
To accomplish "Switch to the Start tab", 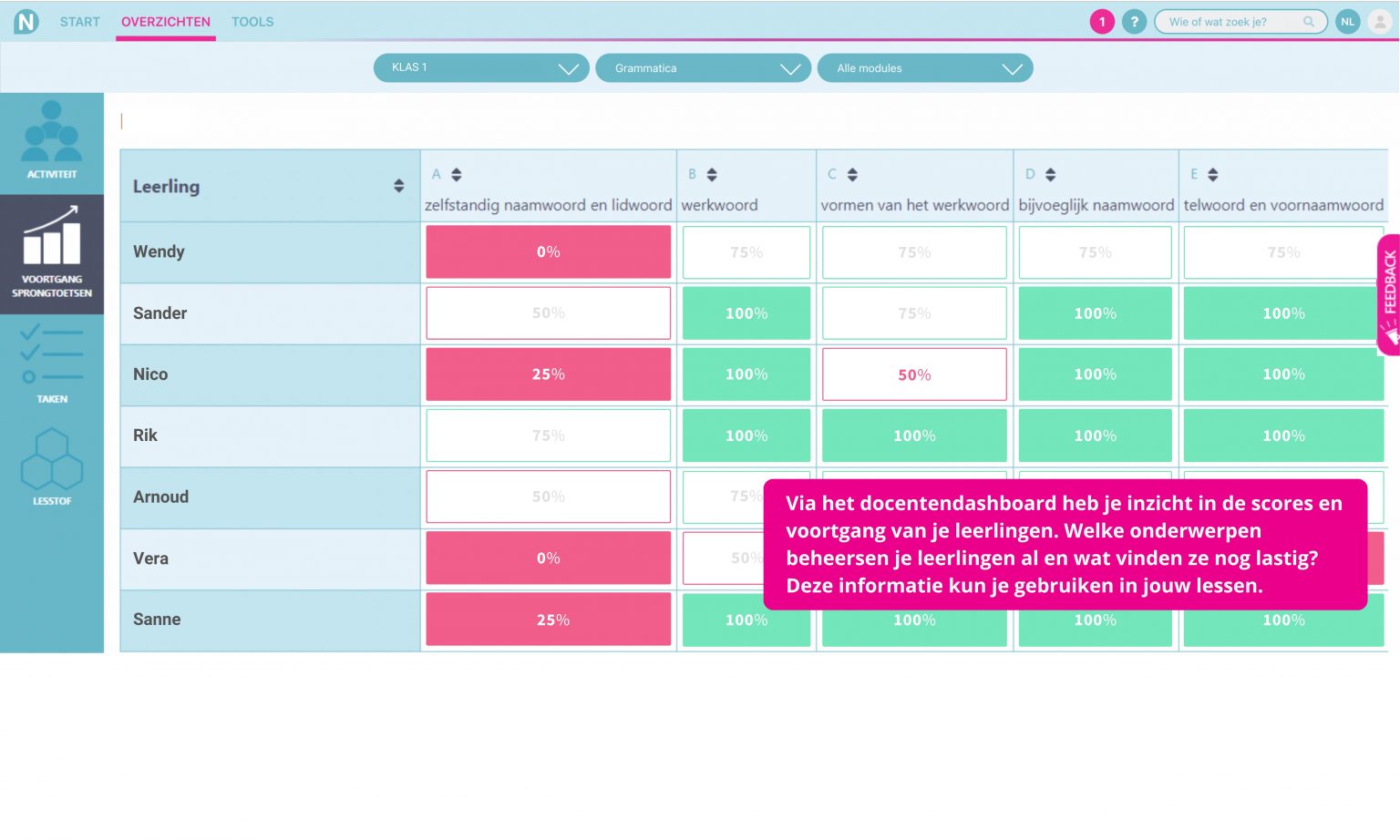I will tap(80, 22).
